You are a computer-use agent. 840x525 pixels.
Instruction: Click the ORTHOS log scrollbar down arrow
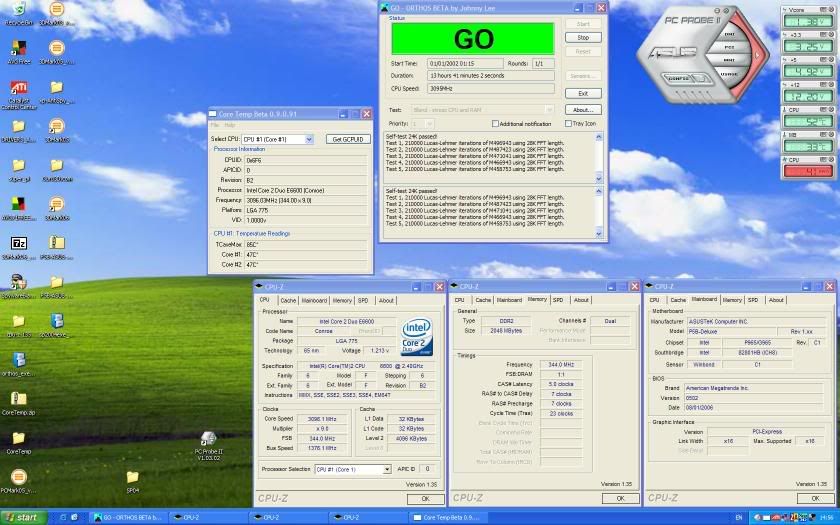[x=599, y=179]
